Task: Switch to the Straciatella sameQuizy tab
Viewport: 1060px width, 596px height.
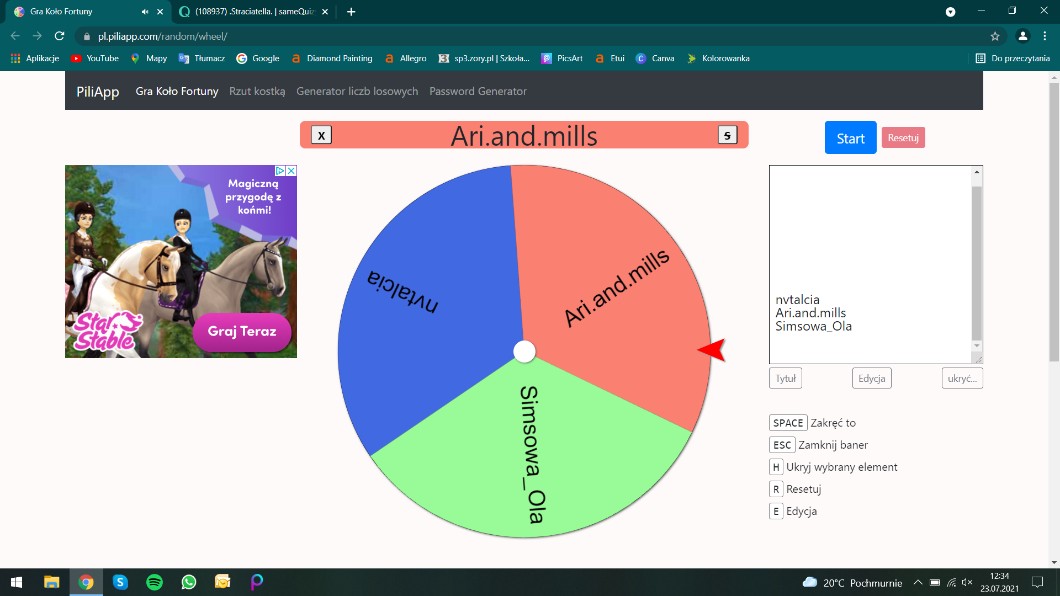Action: point(250,12)
